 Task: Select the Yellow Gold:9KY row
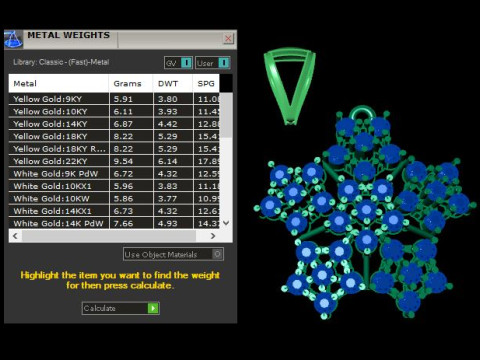pyautogui.click(x=114, y=99)
